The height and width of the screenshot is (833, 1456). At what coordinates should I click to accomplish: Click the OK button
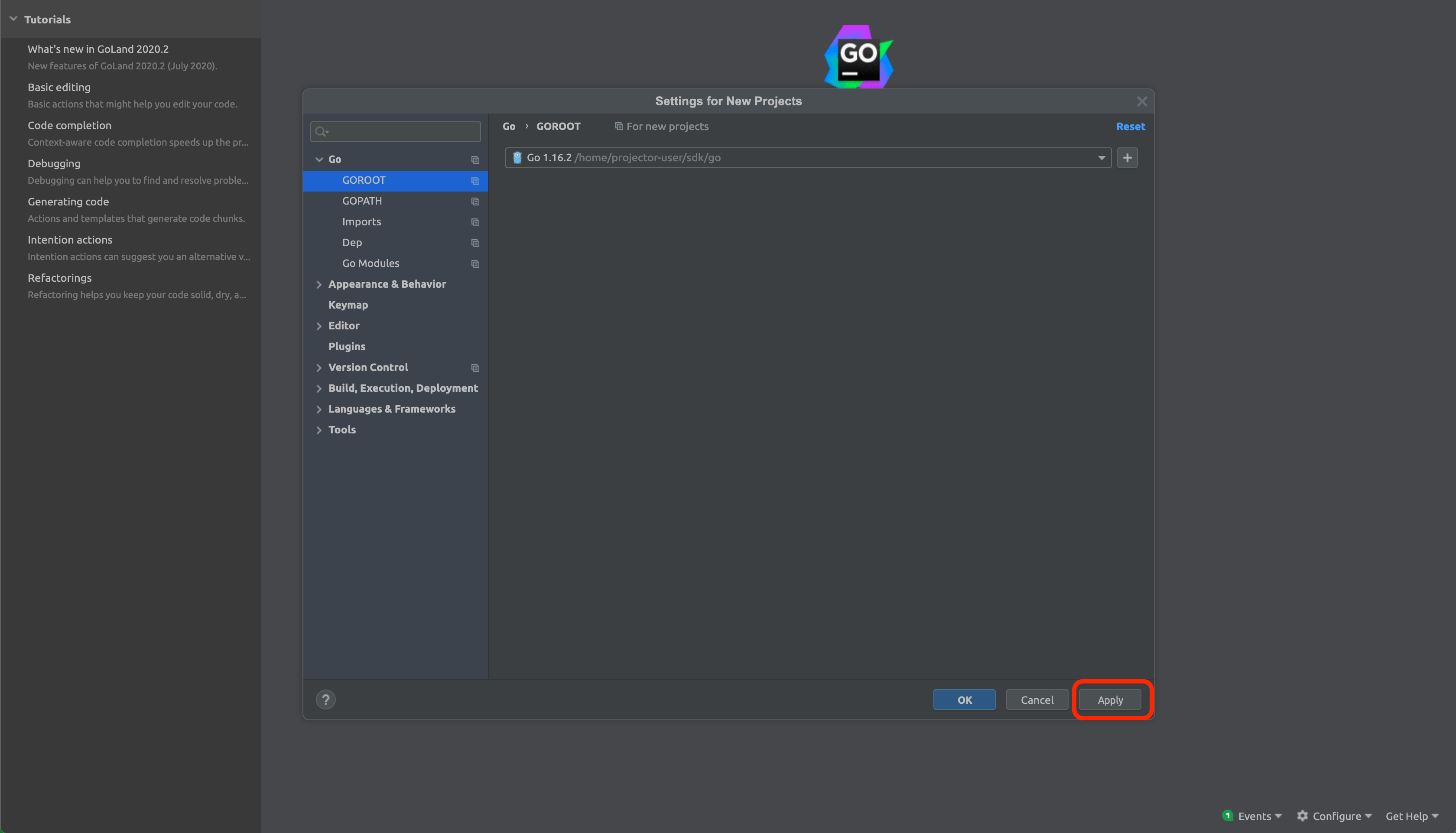964,700
